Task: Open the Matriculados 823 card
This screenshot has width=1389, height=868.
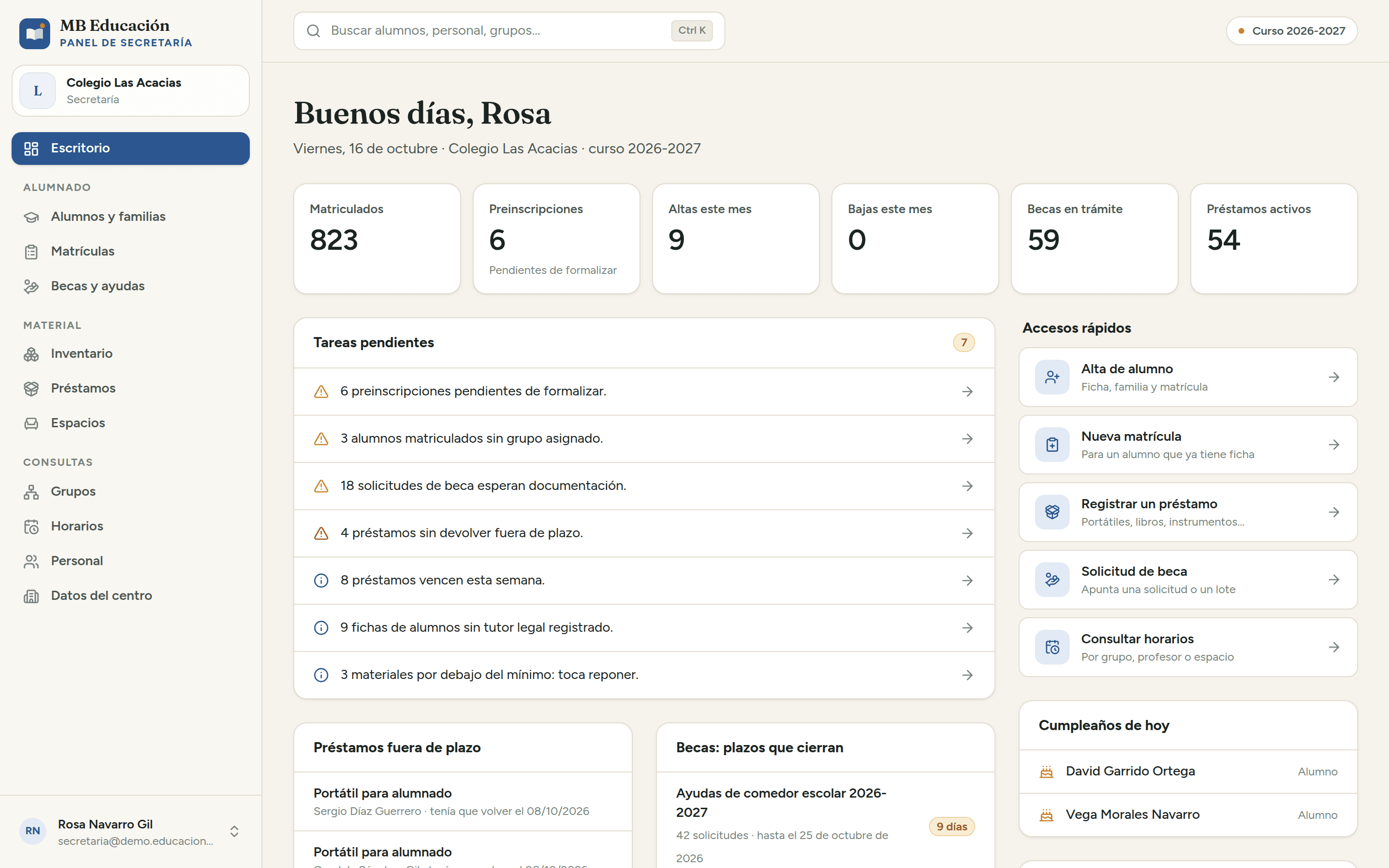Action: point(377,239)
